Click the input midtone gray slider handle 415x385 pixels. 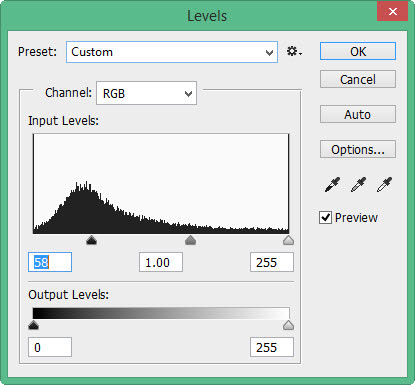pyautogui.click(x=190, y=240)
